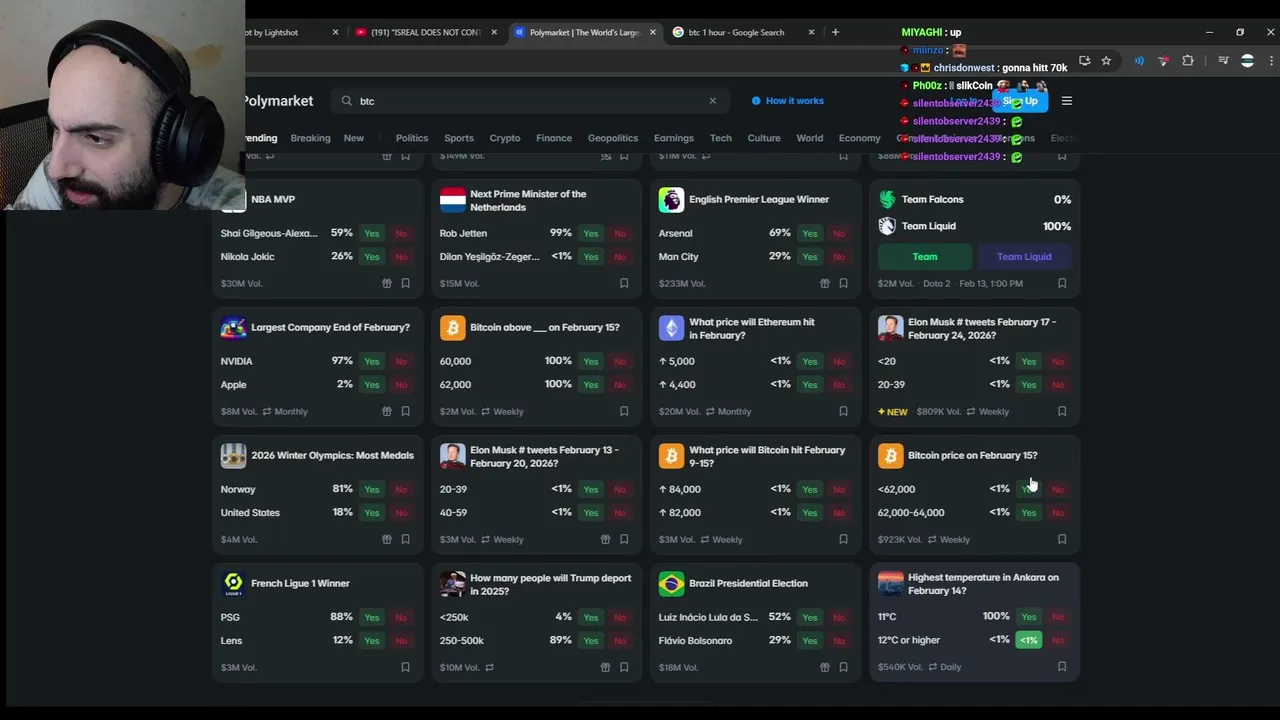Clear the btc search with X icon
Screen dimensions: 1280x720
click(713, 101)
